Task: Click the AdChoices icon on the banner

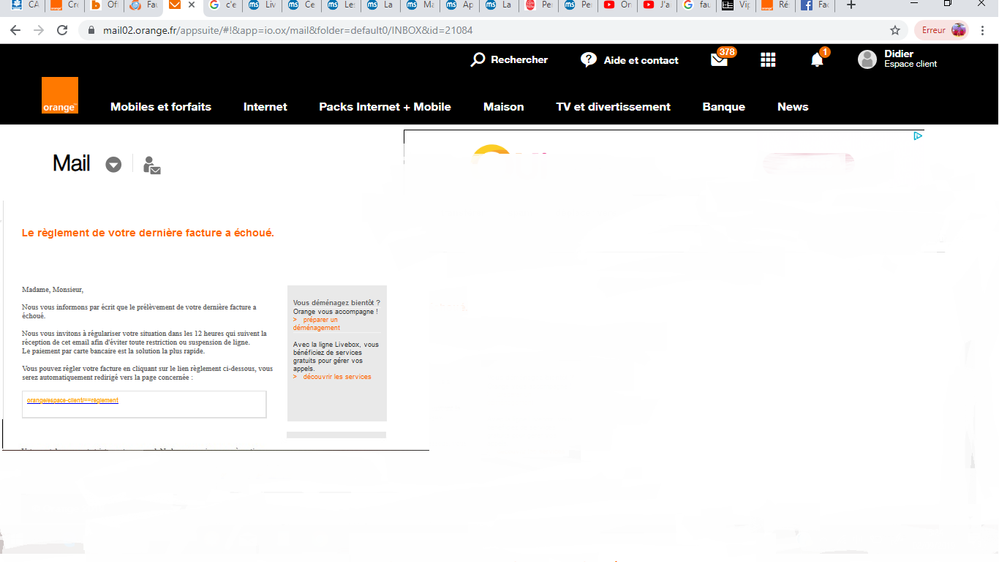Action: [917, 136]
